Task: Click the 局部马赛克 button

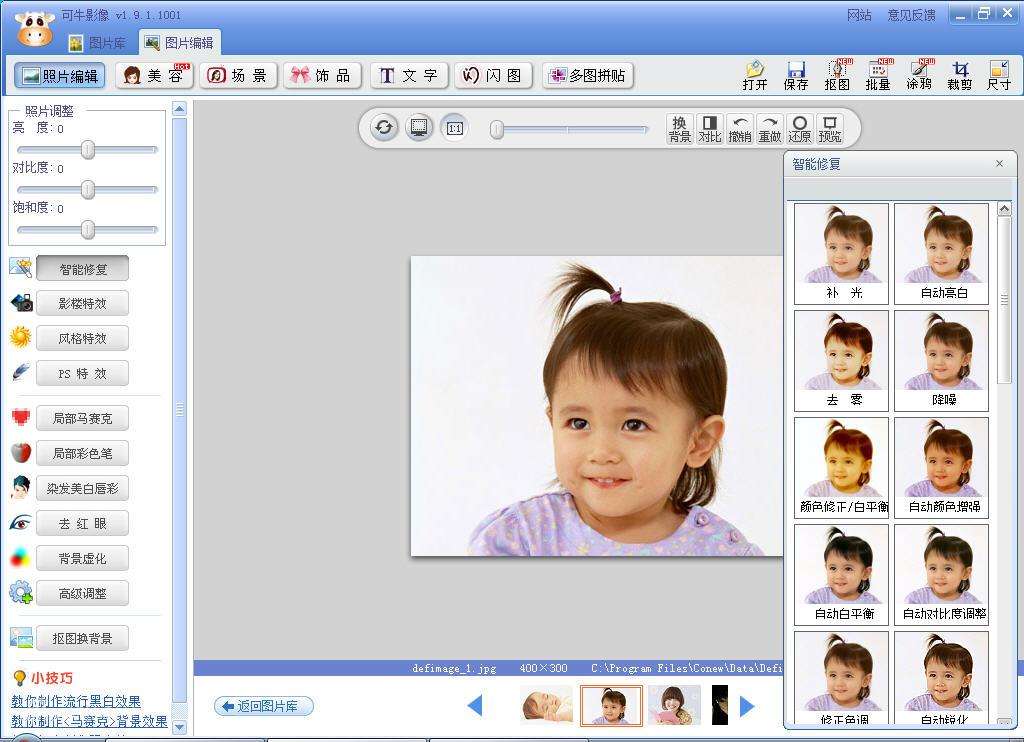Action: point(82,418)
